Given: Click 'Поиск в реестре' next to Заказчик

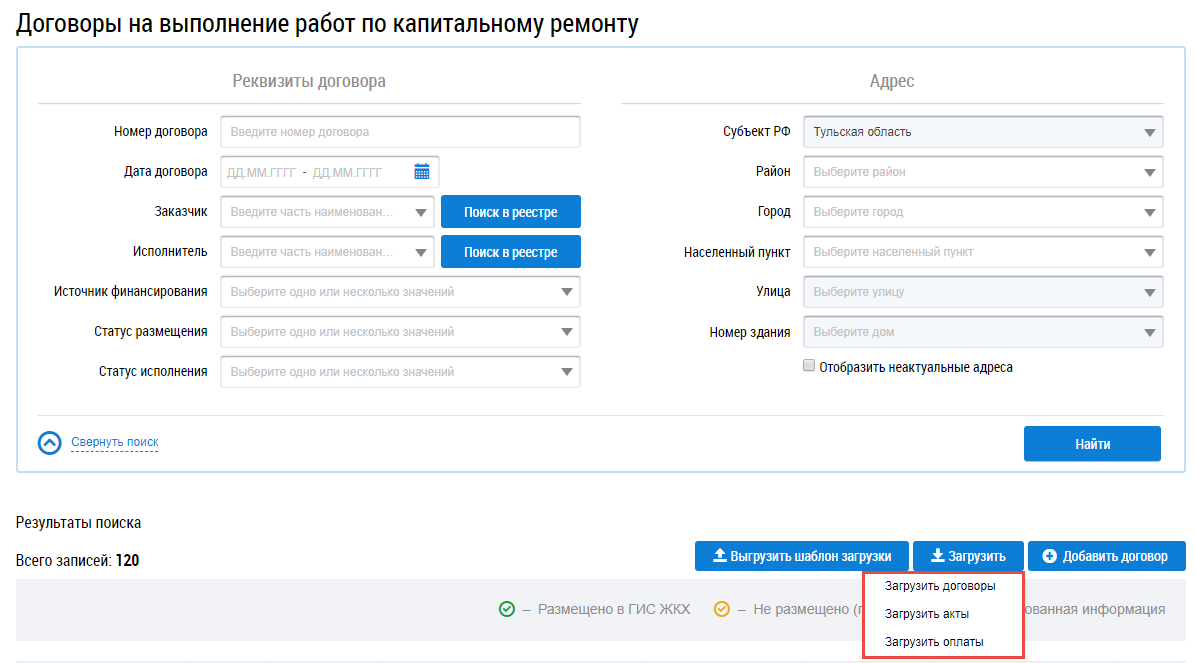Looking at the screenshot, I should (510, 212).
